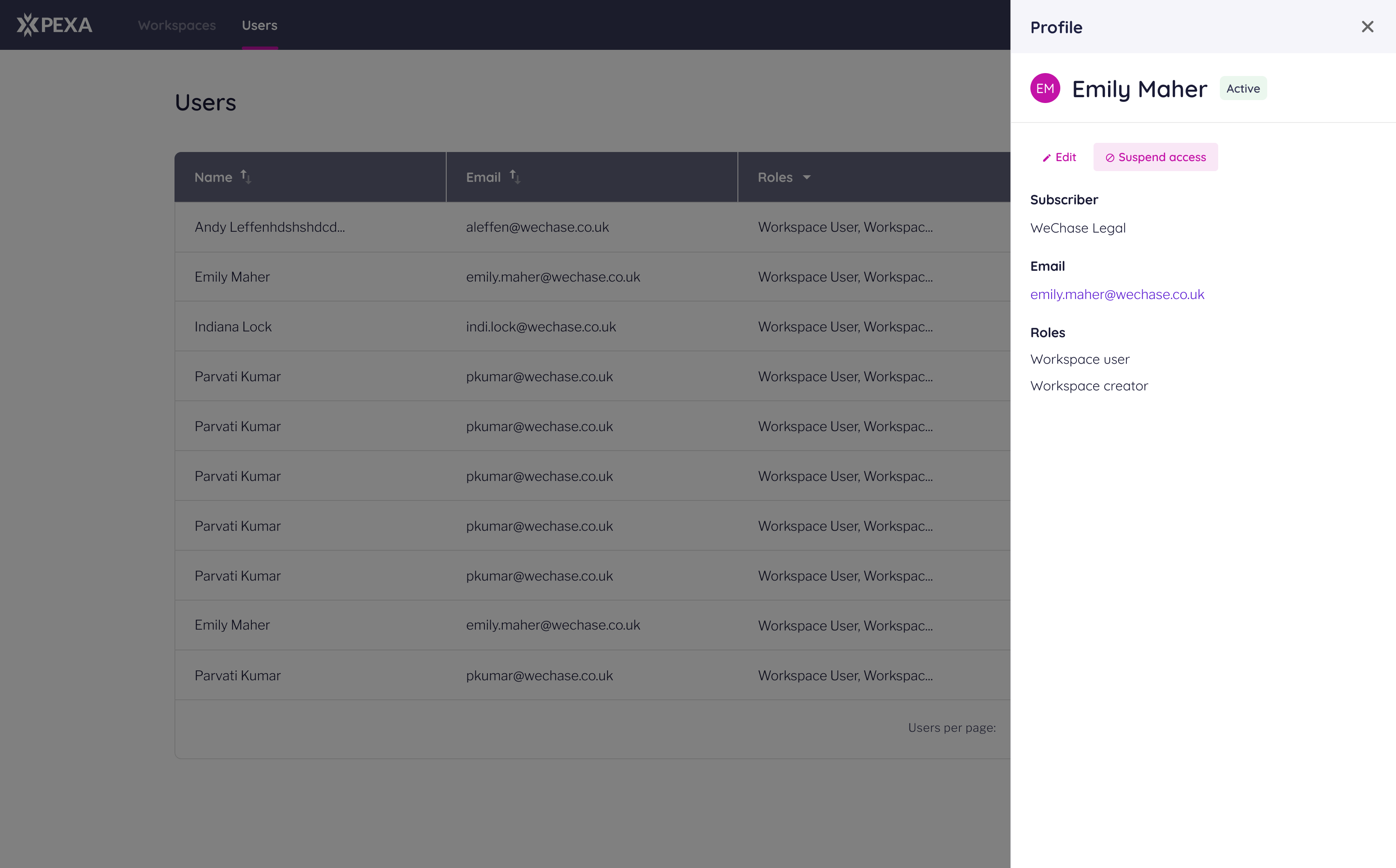Click the Name column header
This screenshot has width=1396, height=868.
(213, 177)
